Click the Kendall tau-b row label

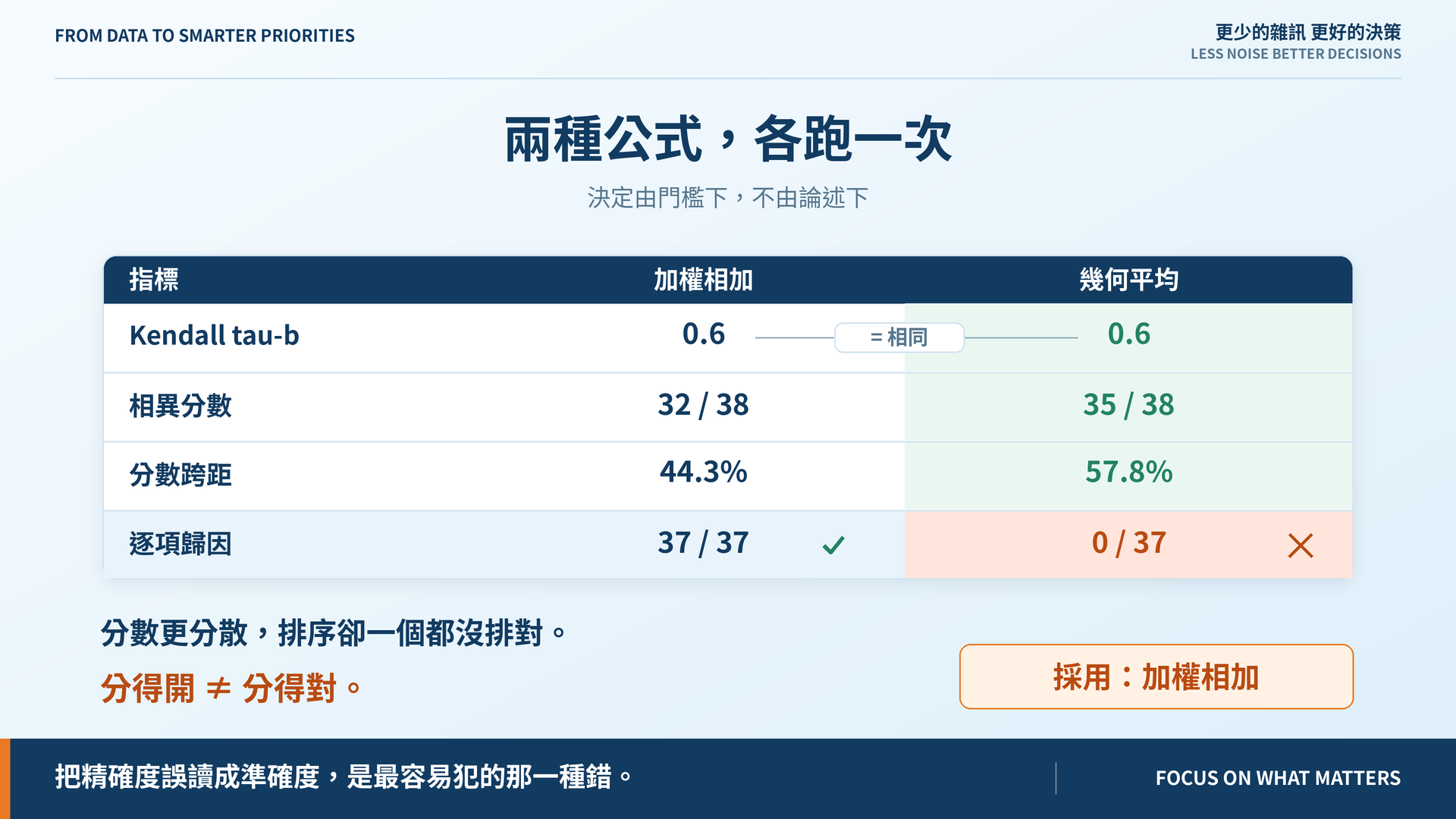215,335
